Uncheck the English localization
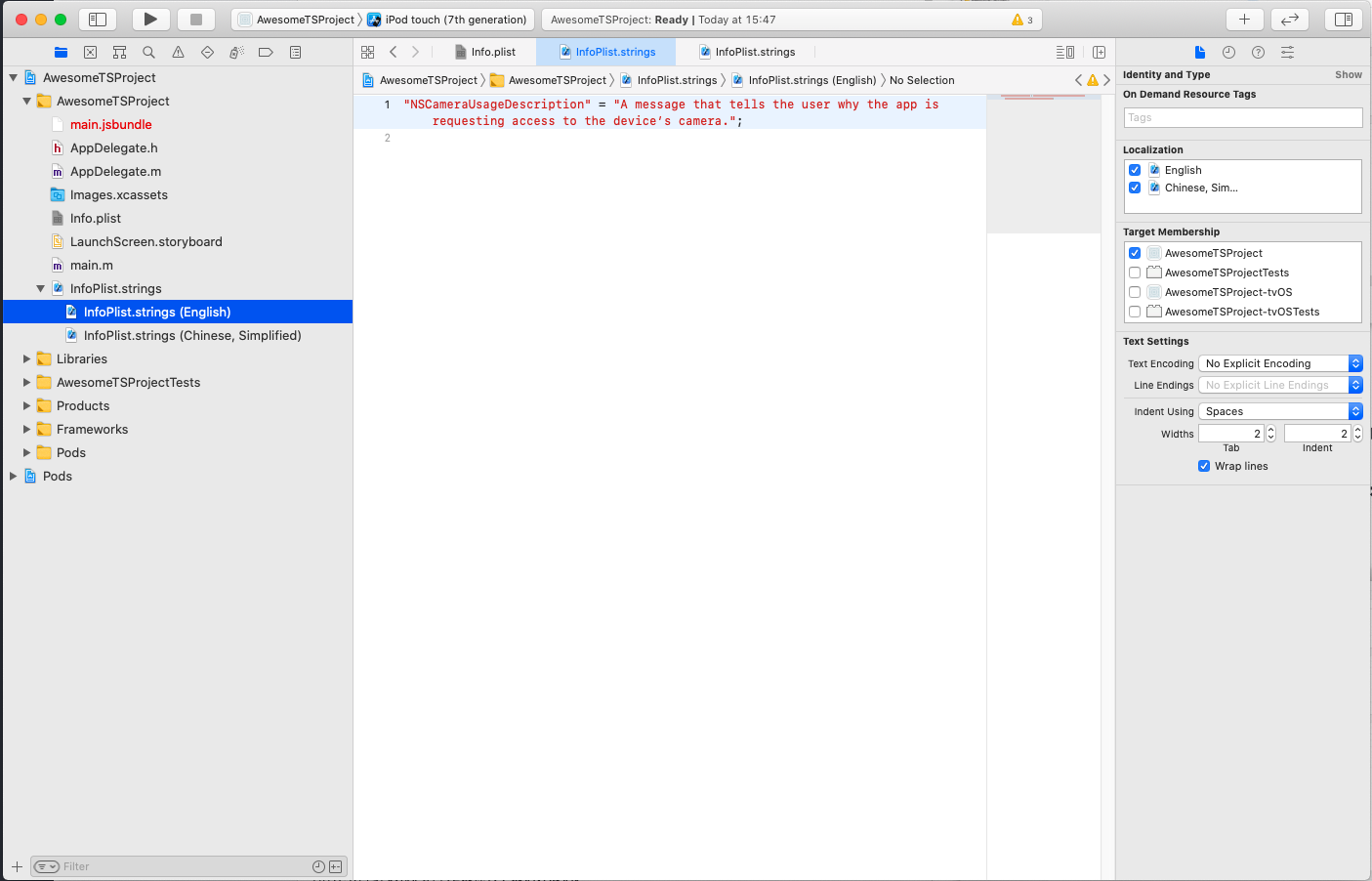The image size is (1372, 881). tap(1135, 170)
